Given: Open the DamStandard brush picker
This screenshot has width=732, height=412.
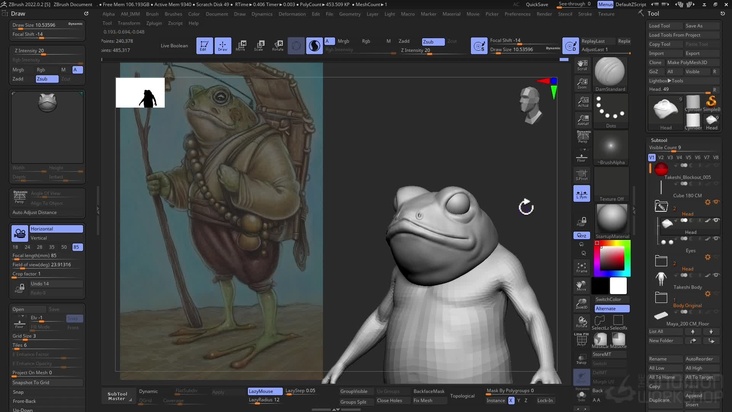Looking at the screenshot, I should point(610,74).
